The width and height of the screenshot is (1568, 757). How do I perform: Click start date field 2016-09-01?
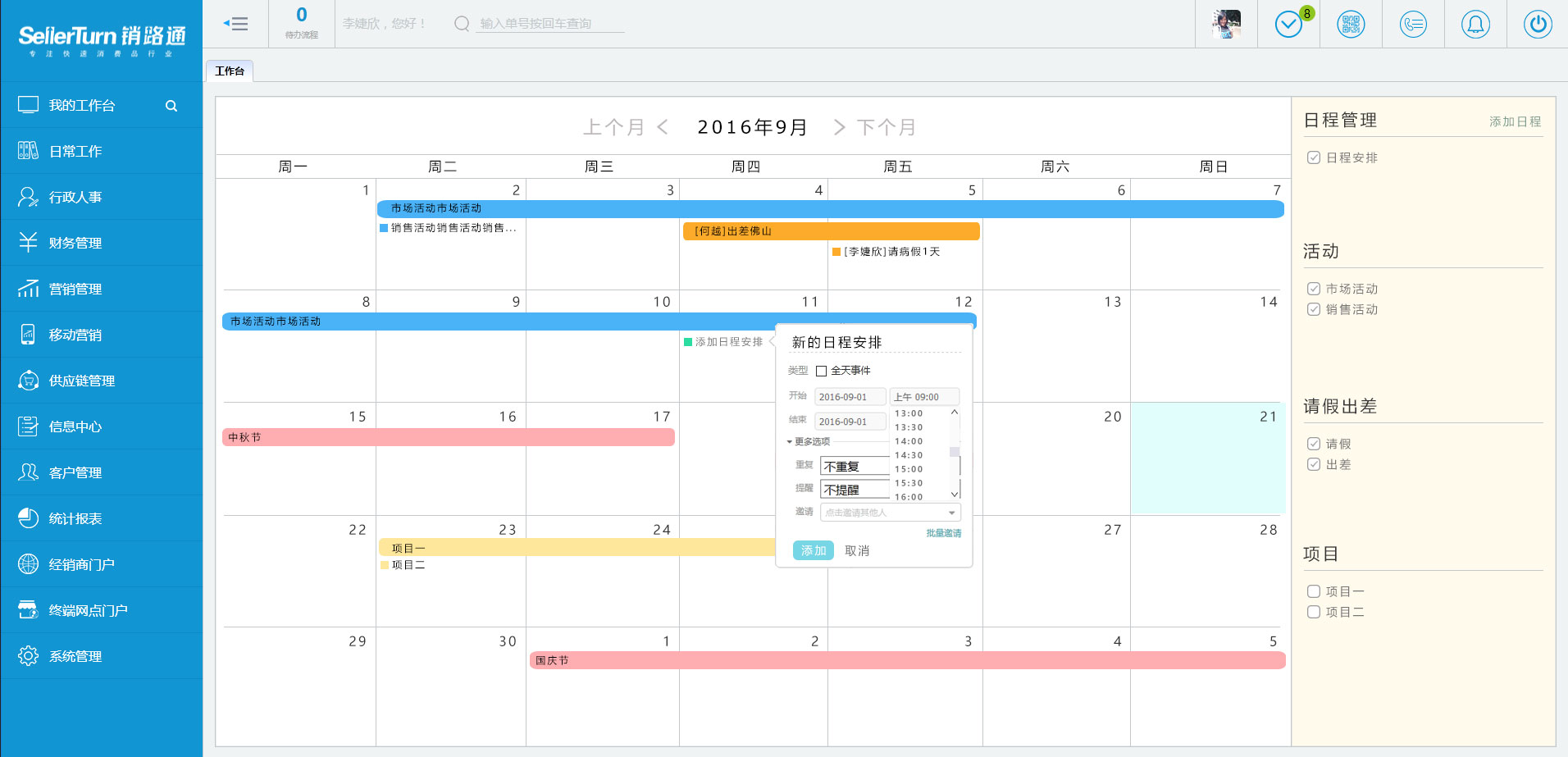pos(850,397)
